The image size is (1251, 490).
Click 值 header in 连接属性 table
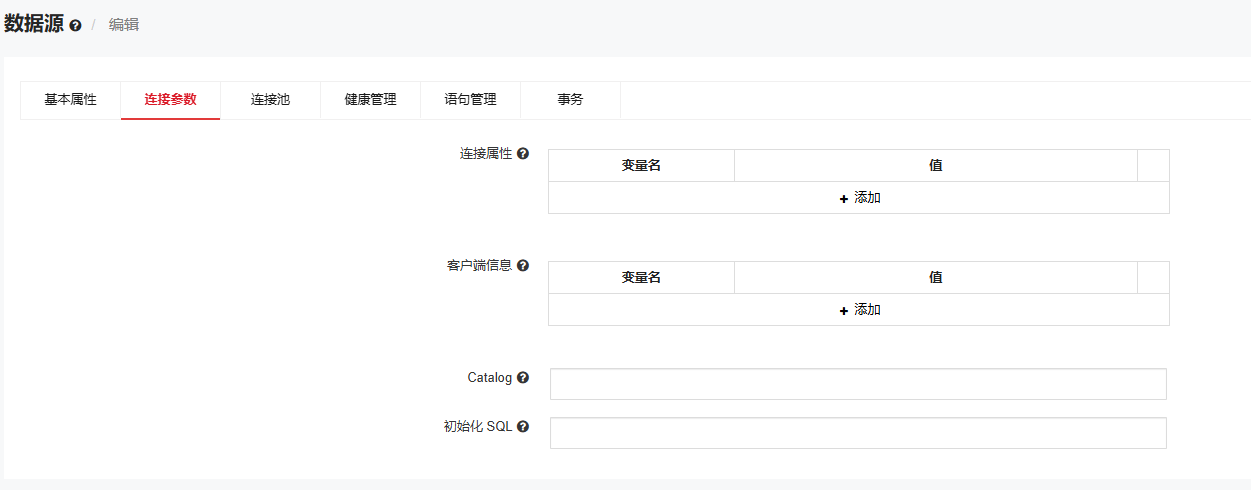935,166
